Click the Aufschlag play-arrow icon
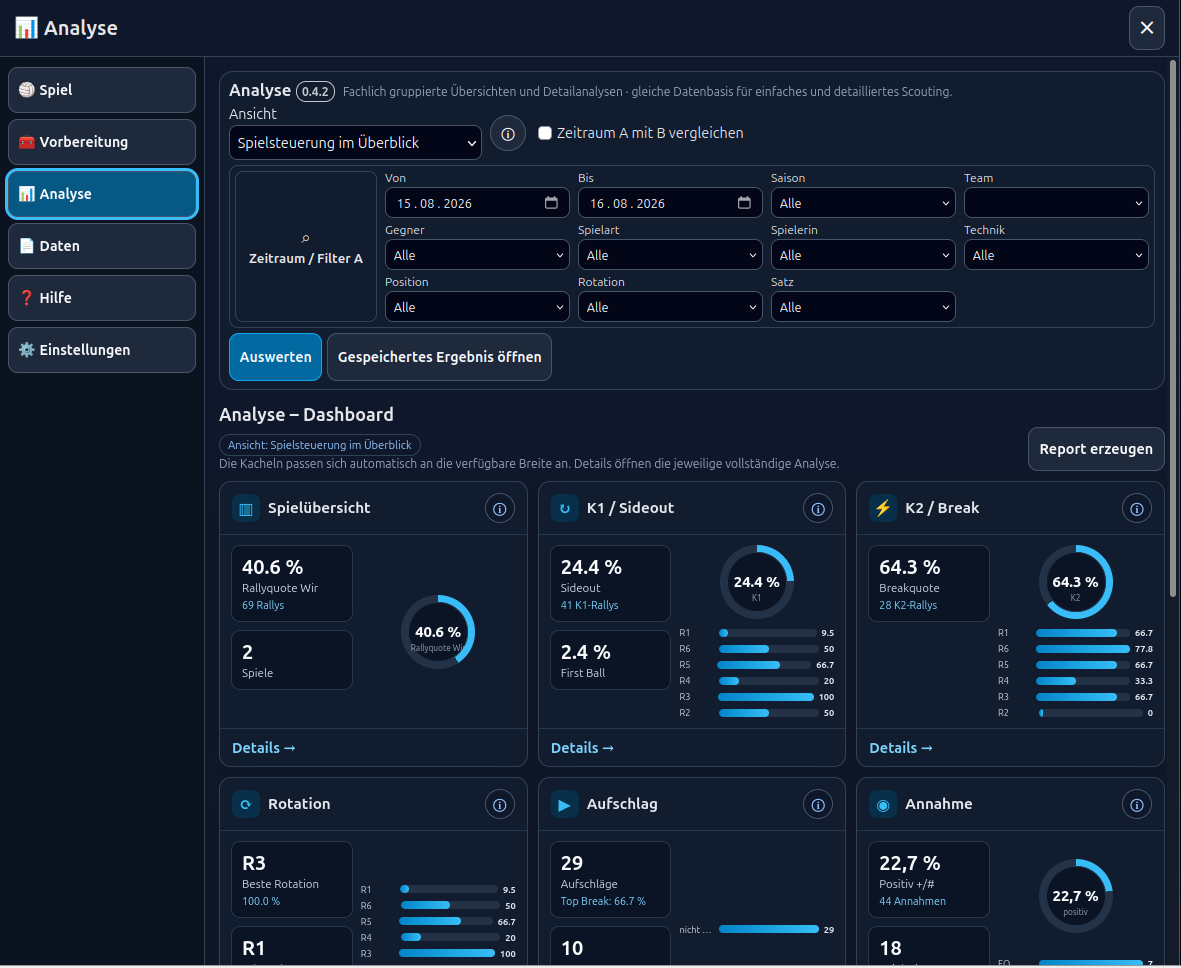The image size is (1181, 968). tap(564, 805)
